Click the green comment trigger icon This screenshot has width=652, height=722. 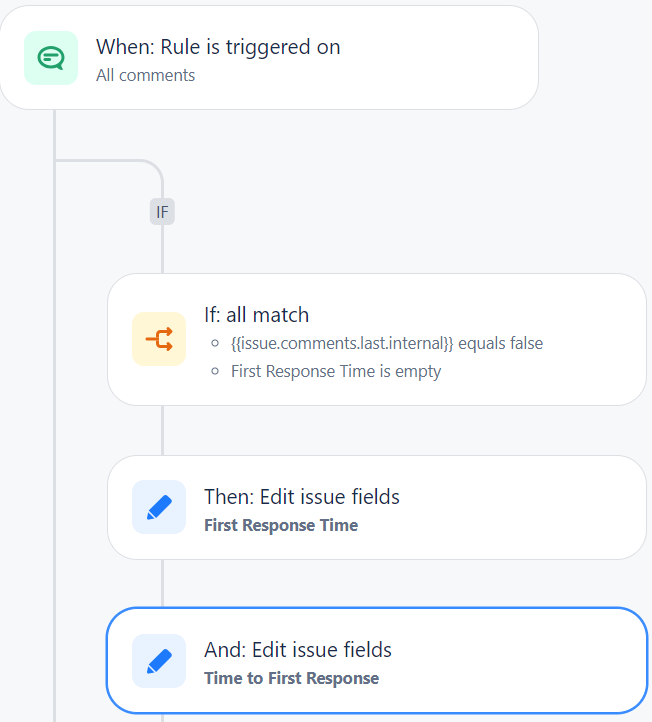point(51,58)
